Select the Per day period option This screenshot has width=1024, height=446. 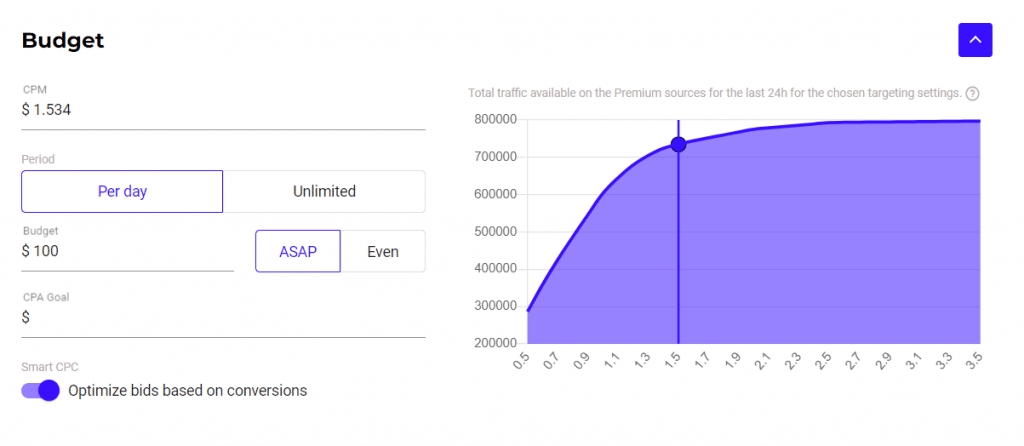click(x=122, y=191)
